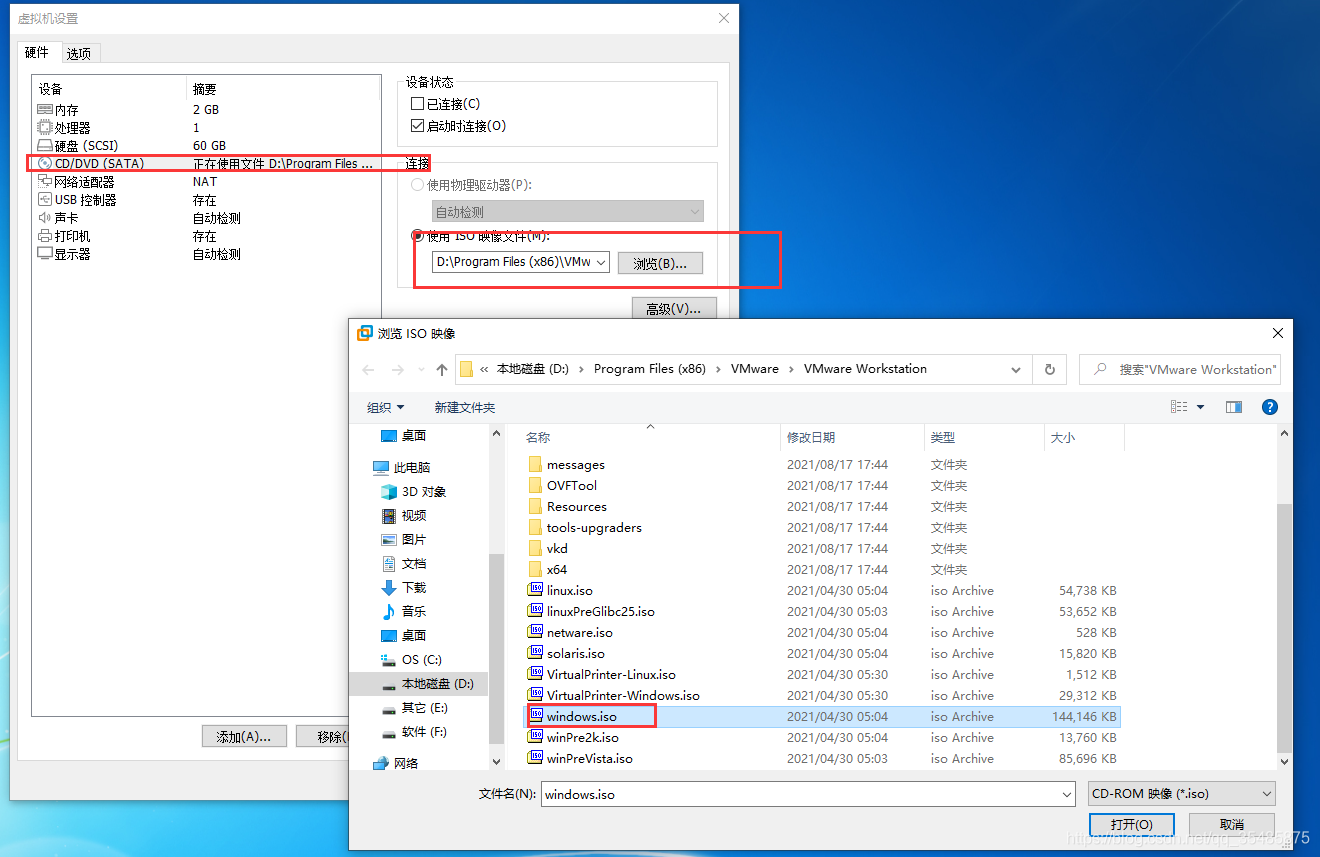Go up one folder level
This screenshot has height=857, width=1320.
pos(442,370)
